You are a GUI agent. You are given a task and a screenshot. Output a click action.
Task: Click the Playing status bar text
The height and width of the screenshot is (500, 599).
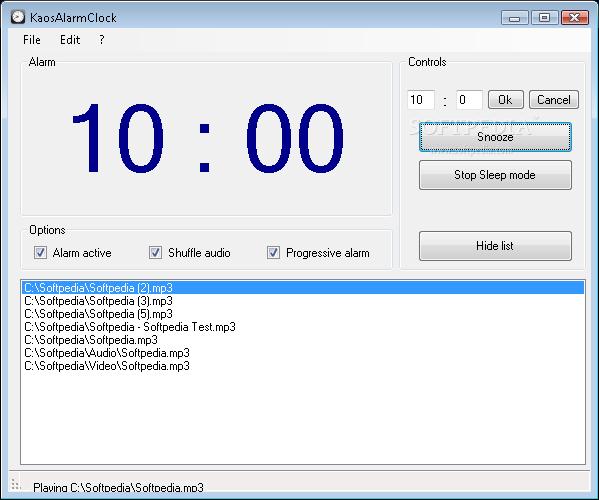[118, 487]
